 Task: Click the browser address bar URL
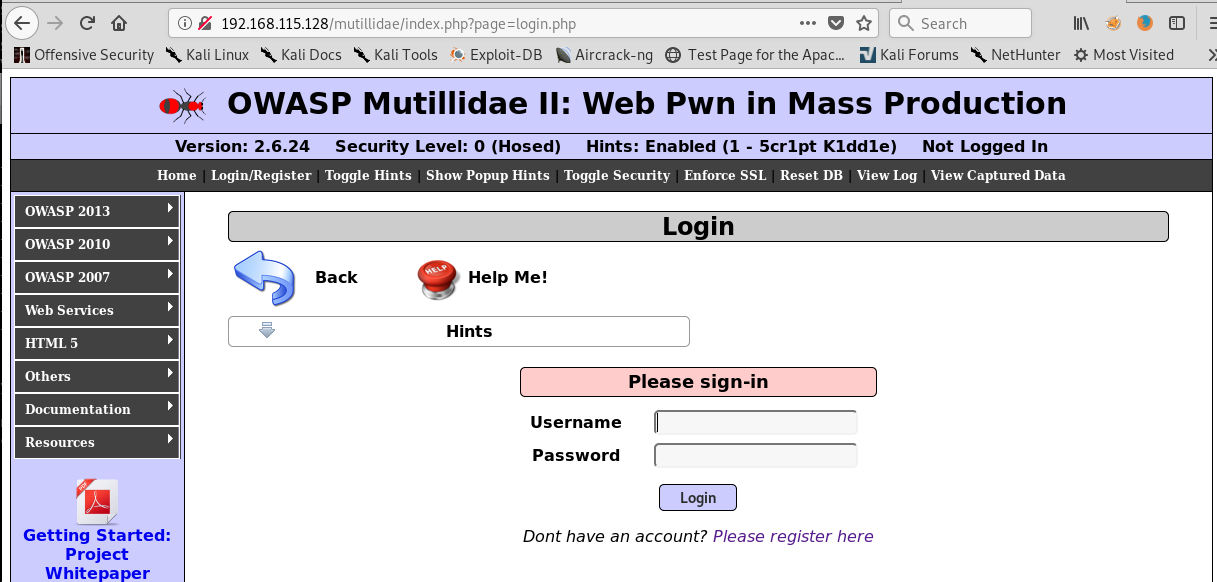click(398, 23)
